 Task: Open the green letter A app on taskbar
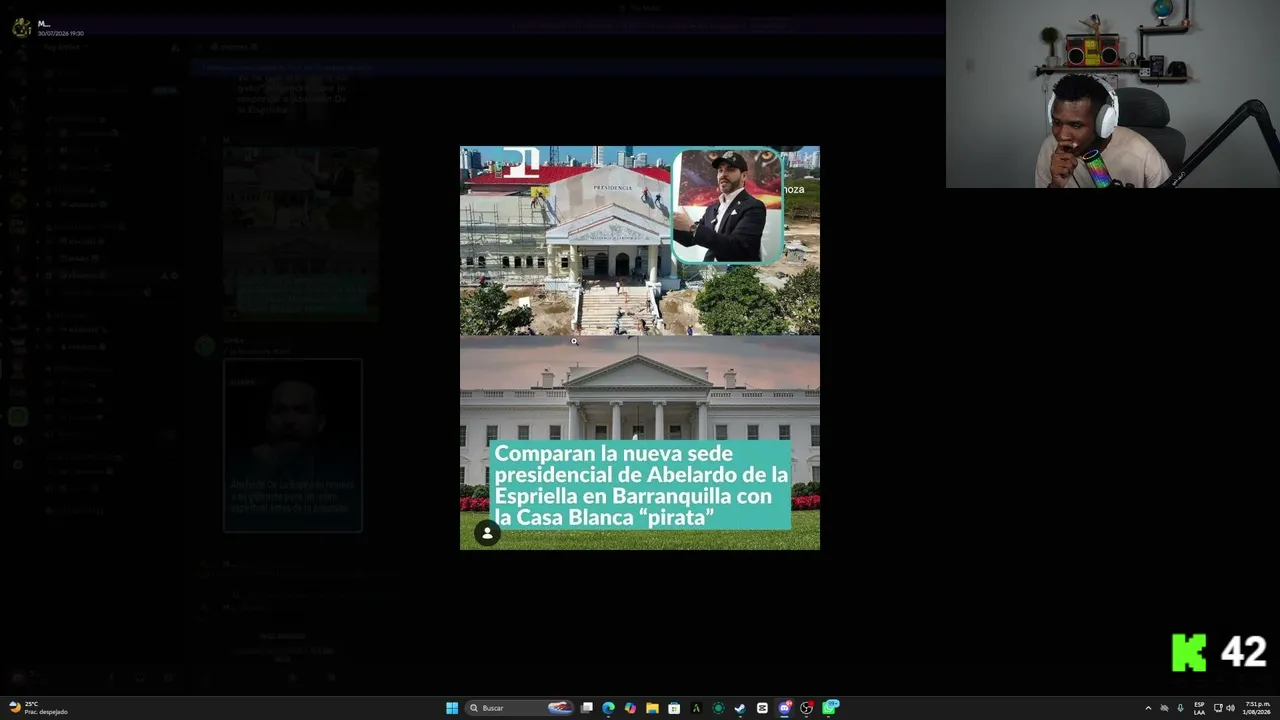coord(696,708)
